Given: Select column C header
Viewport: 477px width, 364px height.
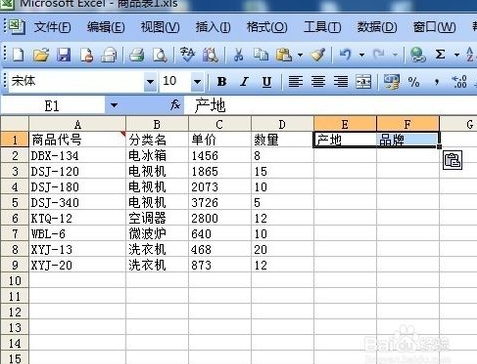Looking at the screenshot, I should pyautogui.click(x=220, y=124).
